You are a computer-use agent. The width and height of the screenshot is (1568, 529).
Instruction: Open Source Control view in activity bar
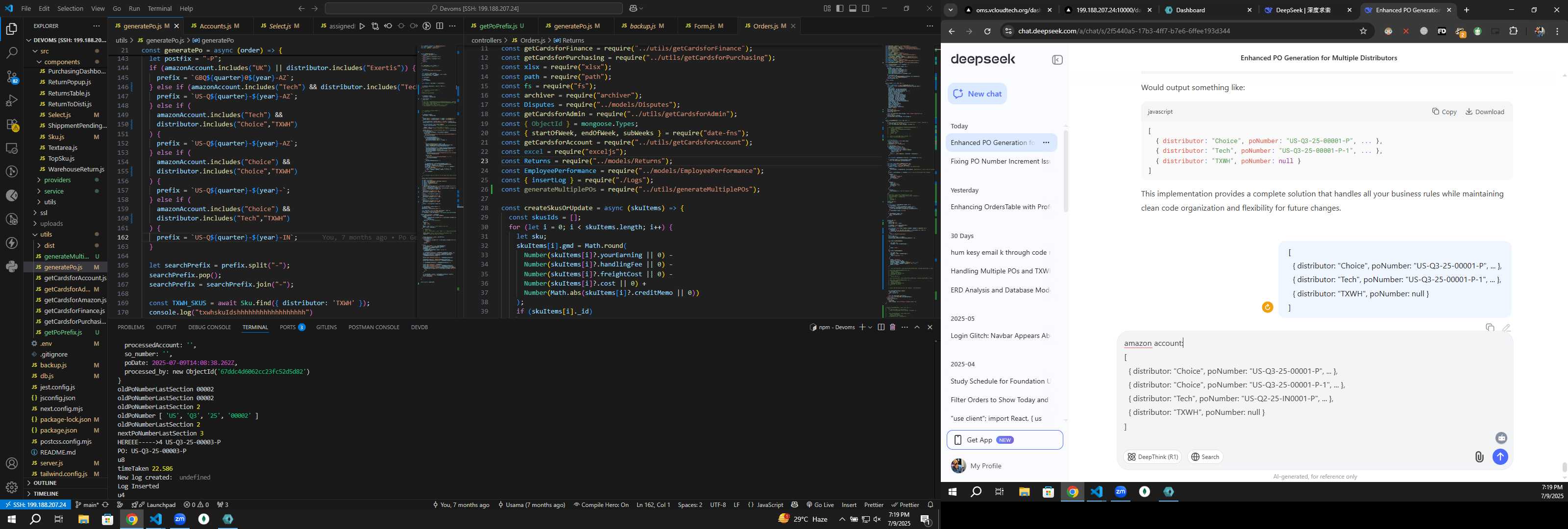point(12,77)
